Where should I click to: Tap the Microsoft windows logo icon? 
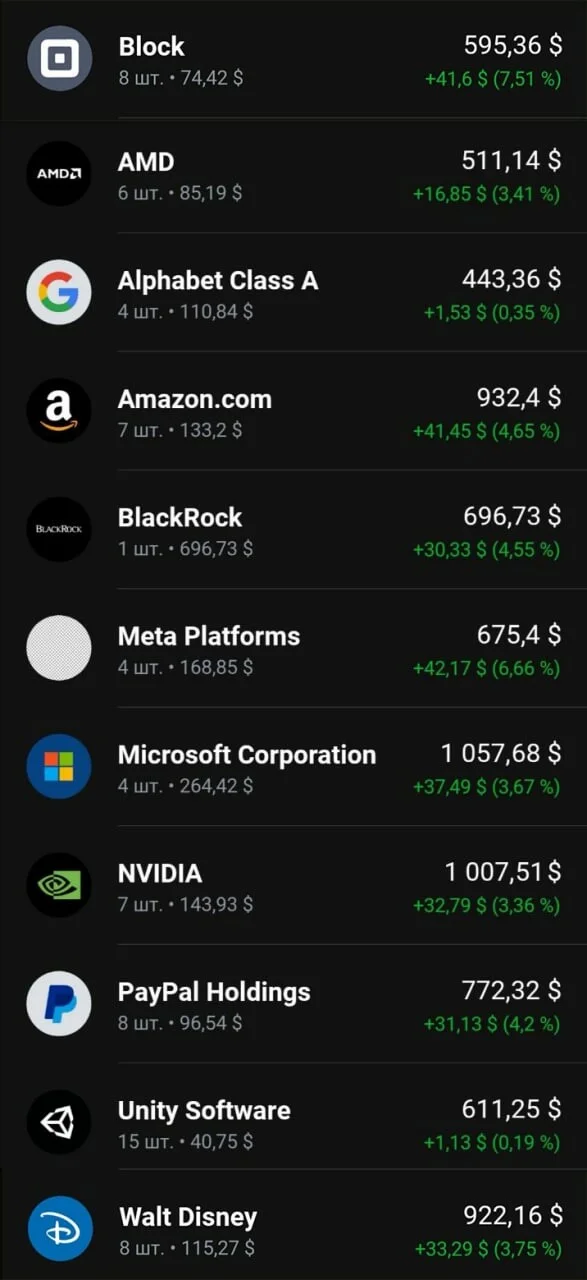tap(59, 766)
